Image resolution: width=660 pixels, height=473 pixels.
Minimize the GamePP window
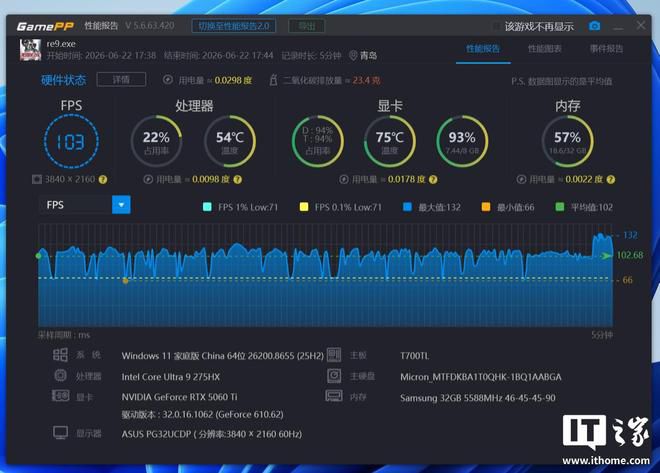click(618, 27)
